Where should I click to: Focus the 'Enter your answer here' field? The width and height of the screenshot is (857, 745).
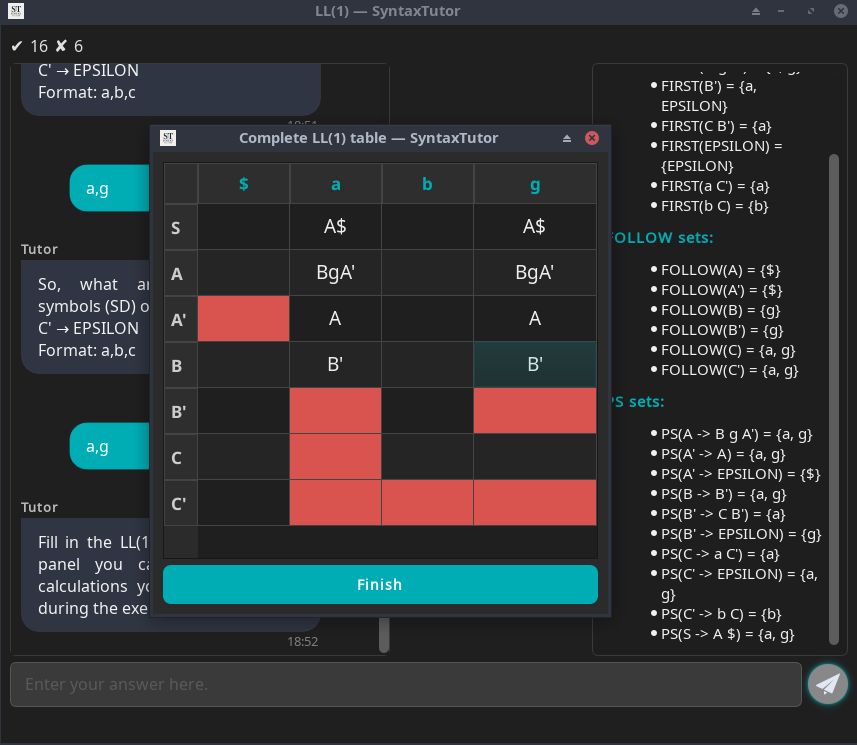(x=406, y=684)
